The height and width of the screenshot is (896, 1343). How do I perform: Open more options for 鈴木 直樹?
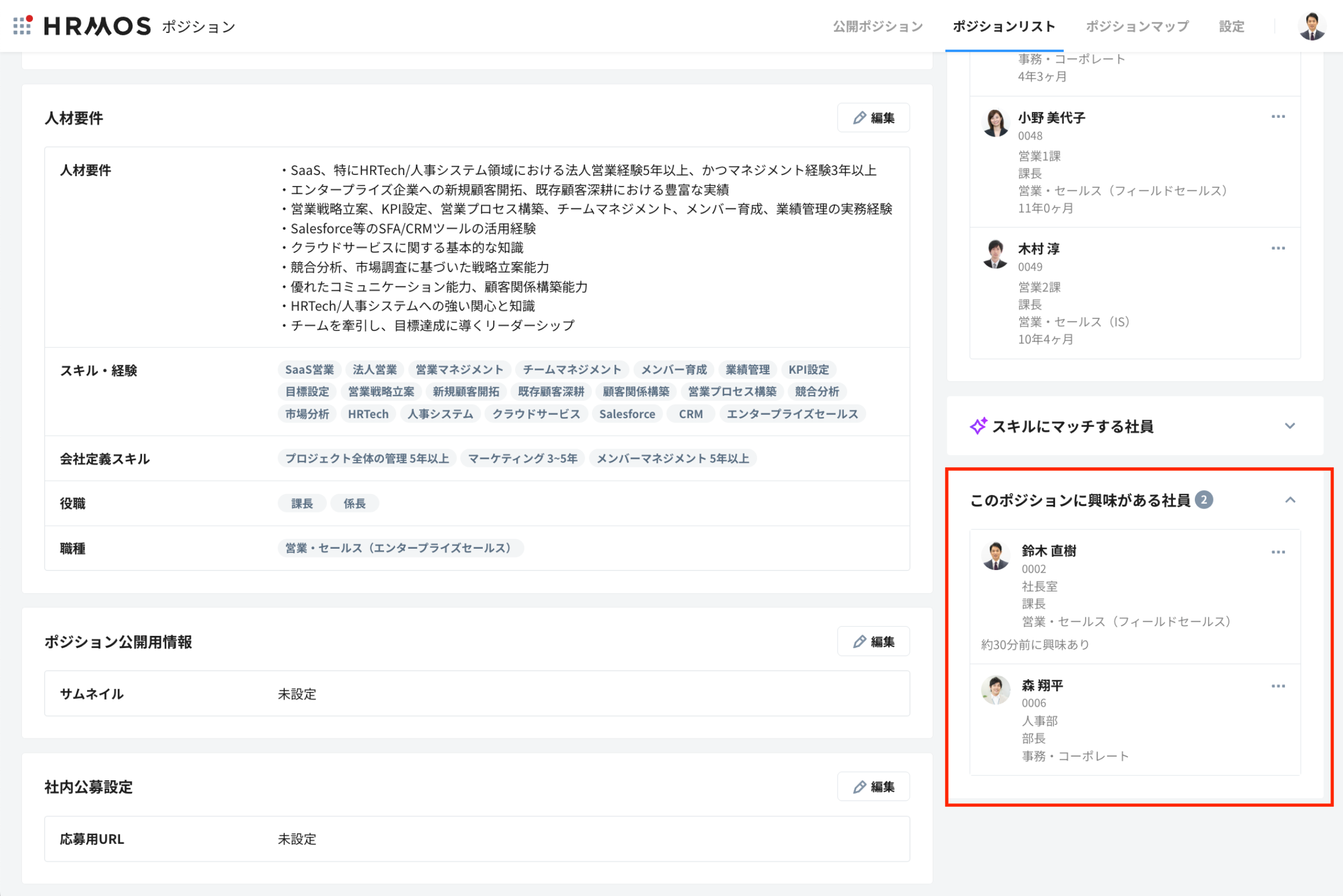1278,553
